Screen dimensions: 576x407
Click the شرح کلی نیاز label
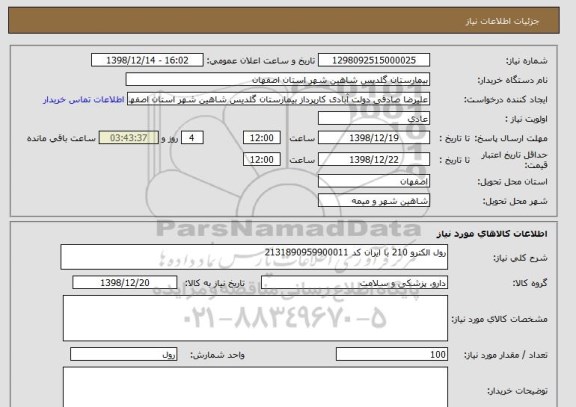pyautogui.click(x=520, y=258)
